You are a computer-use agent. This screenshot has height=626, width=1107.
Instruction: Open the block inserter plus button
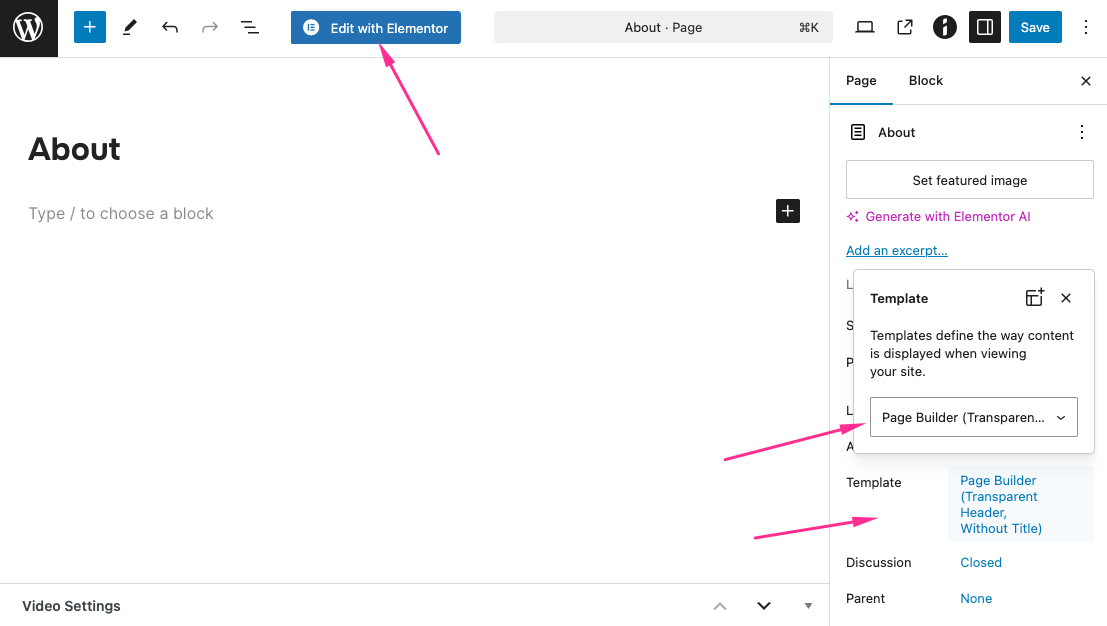[90, 28]
